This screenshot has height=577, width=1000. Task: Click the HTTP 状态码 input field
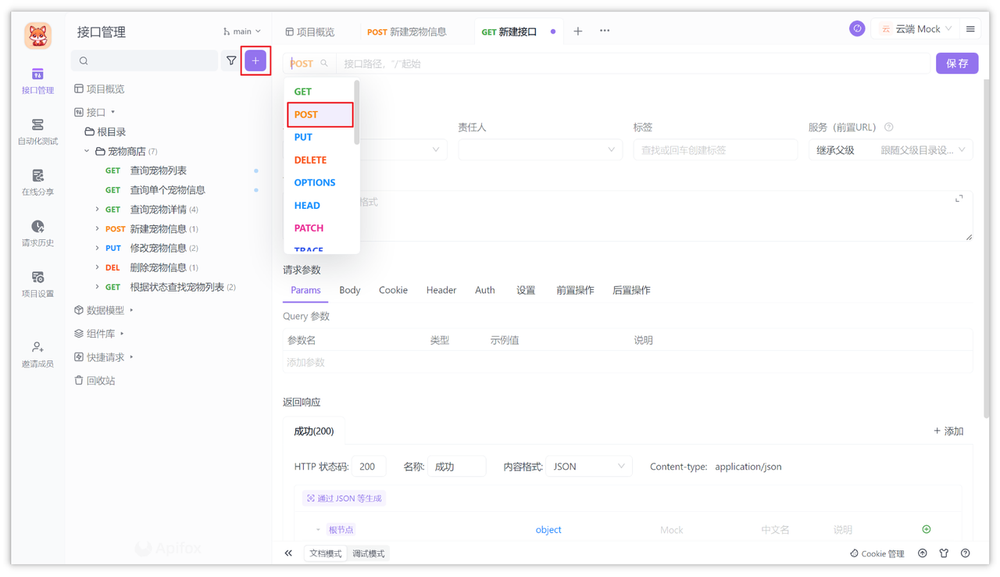(369, 465)
